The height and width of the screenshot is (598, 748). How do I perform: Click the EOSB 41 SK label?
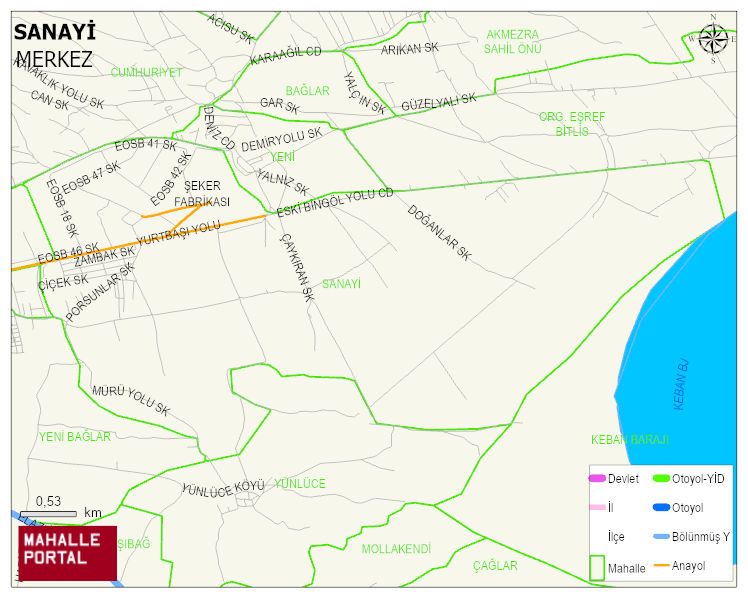click(146, 145)
